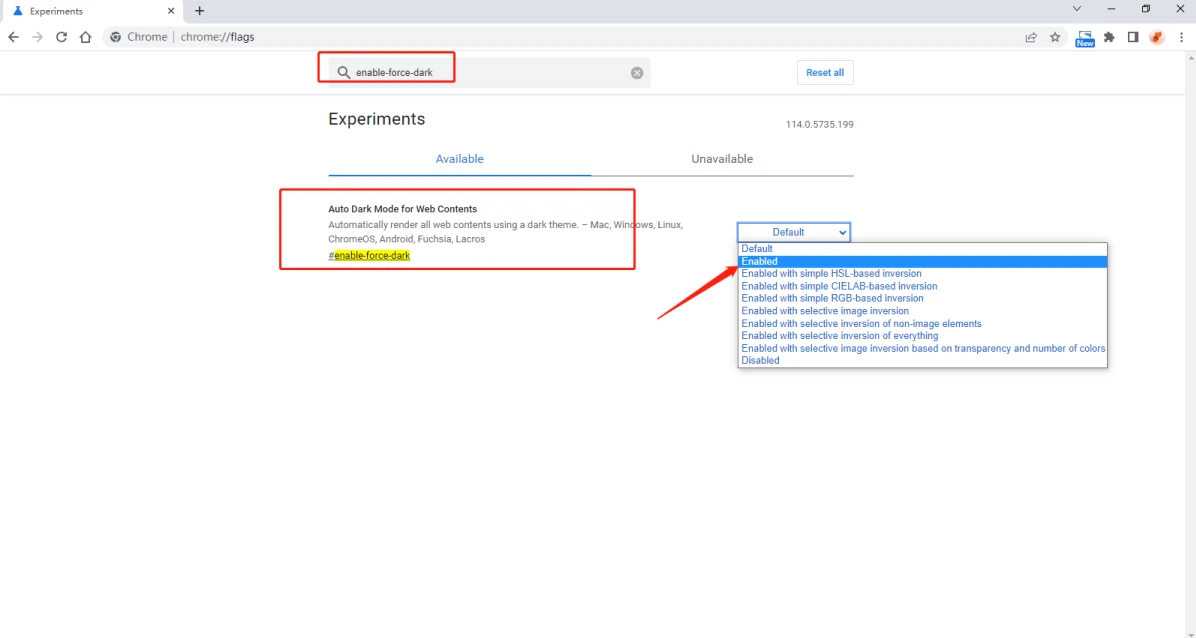
Task: Click the version number 114.0.5735.199
Action: [819, 124]
